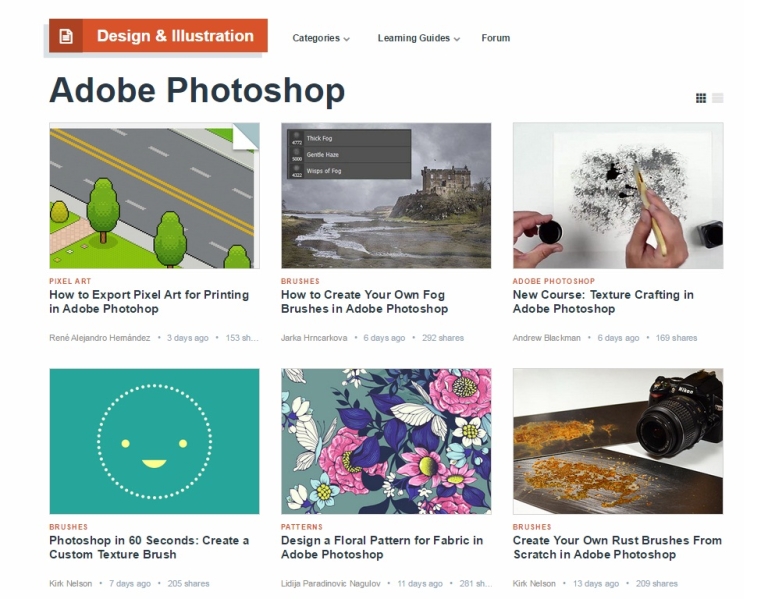Switch to list view layout
The height and width of the screenshot is (599, 768).
718,98
